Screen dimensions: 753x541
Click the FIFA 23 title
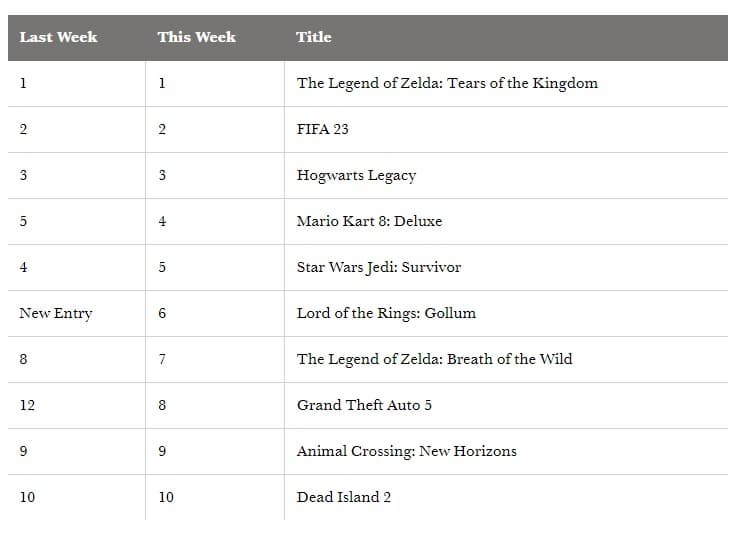tap(322, 129)
